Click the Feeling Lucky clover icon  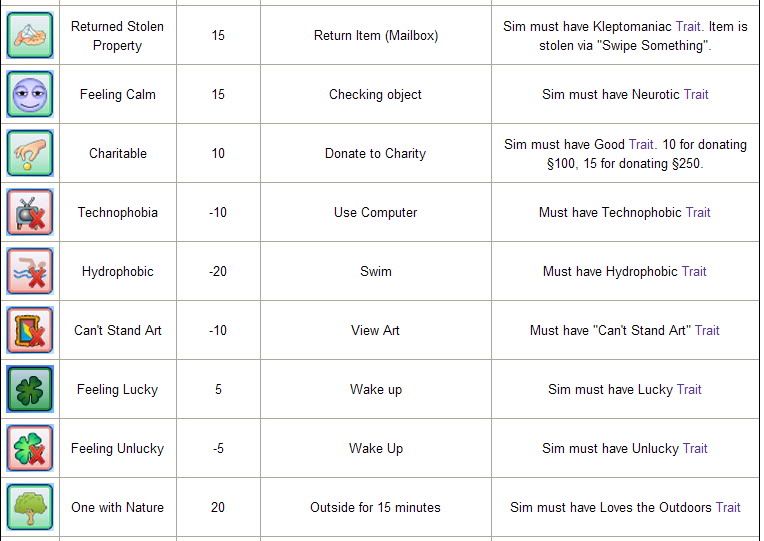pyautogui.click(x=30, y=389)
